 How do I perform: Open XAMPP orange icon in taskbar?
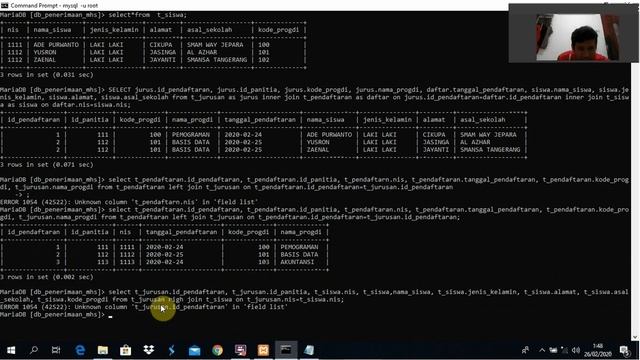(x=263, y=350)
